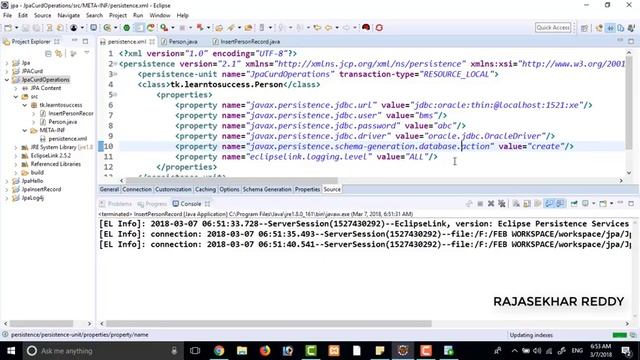This screenshot has width=640, height=360.
Task: Remove launch using the console X icon
Action: 491,203
